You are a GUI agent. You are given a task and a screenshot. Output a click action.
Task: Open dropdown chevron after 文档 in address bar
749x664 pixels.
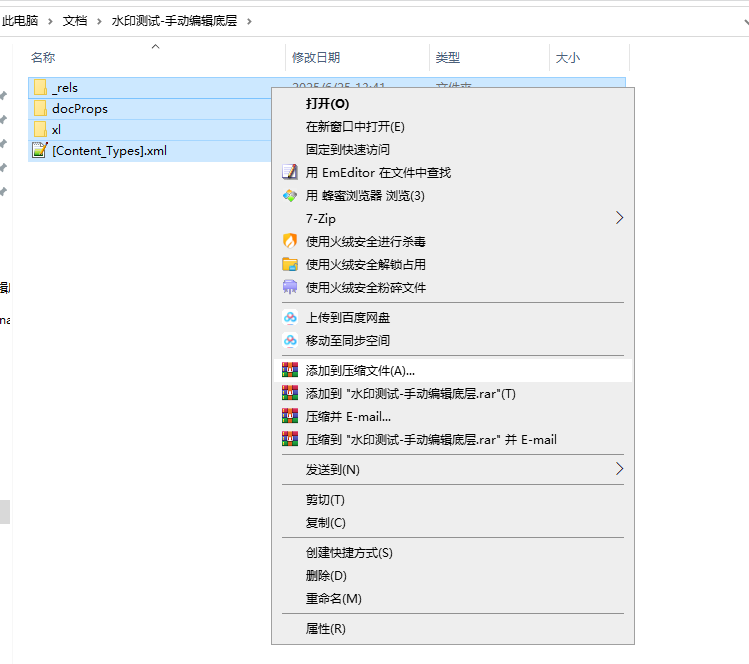point(99,21)
